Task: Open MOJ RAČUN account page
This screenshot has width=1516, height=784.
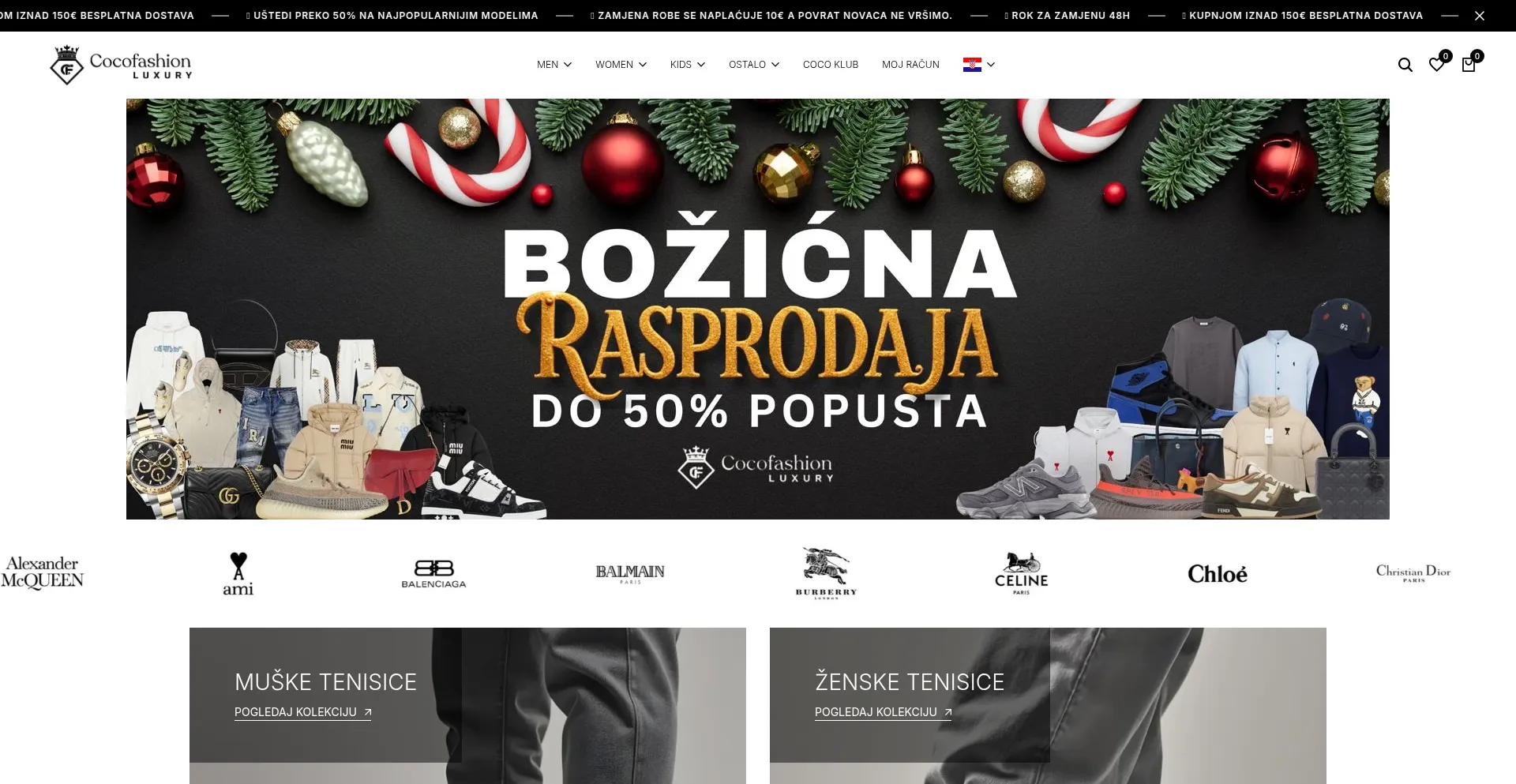Action: 910,65
